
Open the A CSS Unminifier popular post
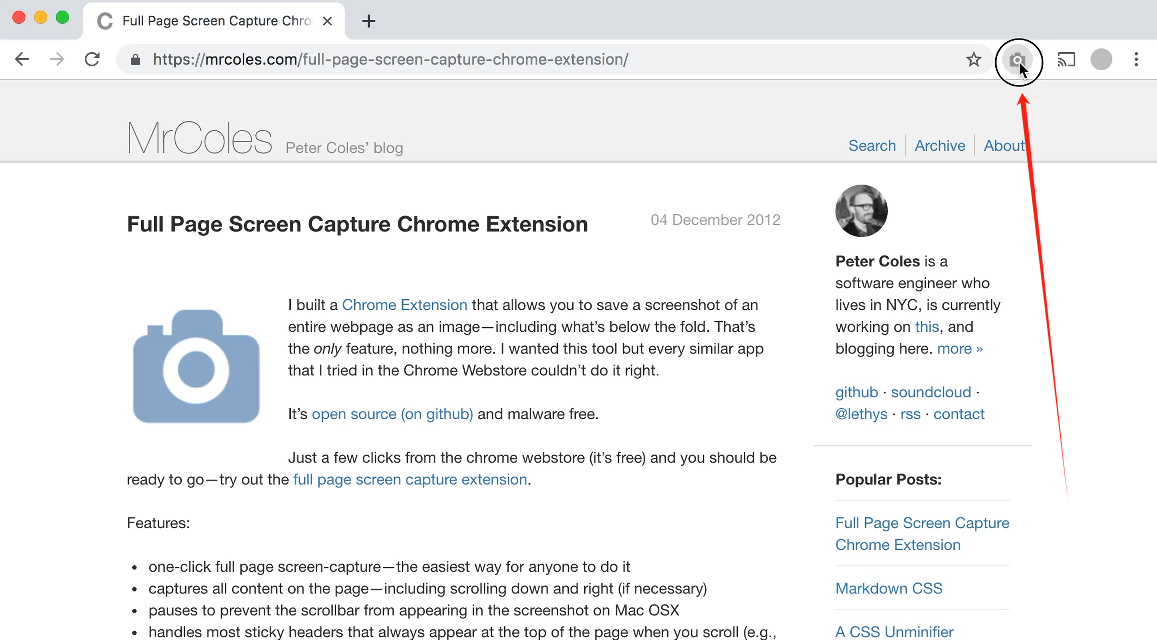894,632
